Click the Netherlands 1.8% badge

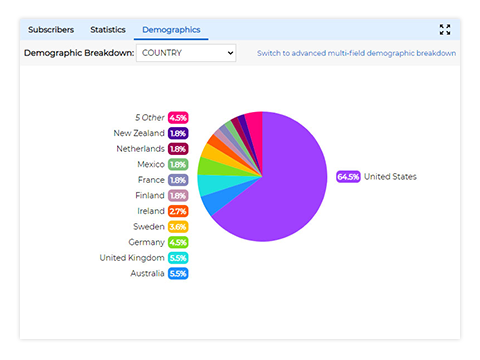[178, 149]
